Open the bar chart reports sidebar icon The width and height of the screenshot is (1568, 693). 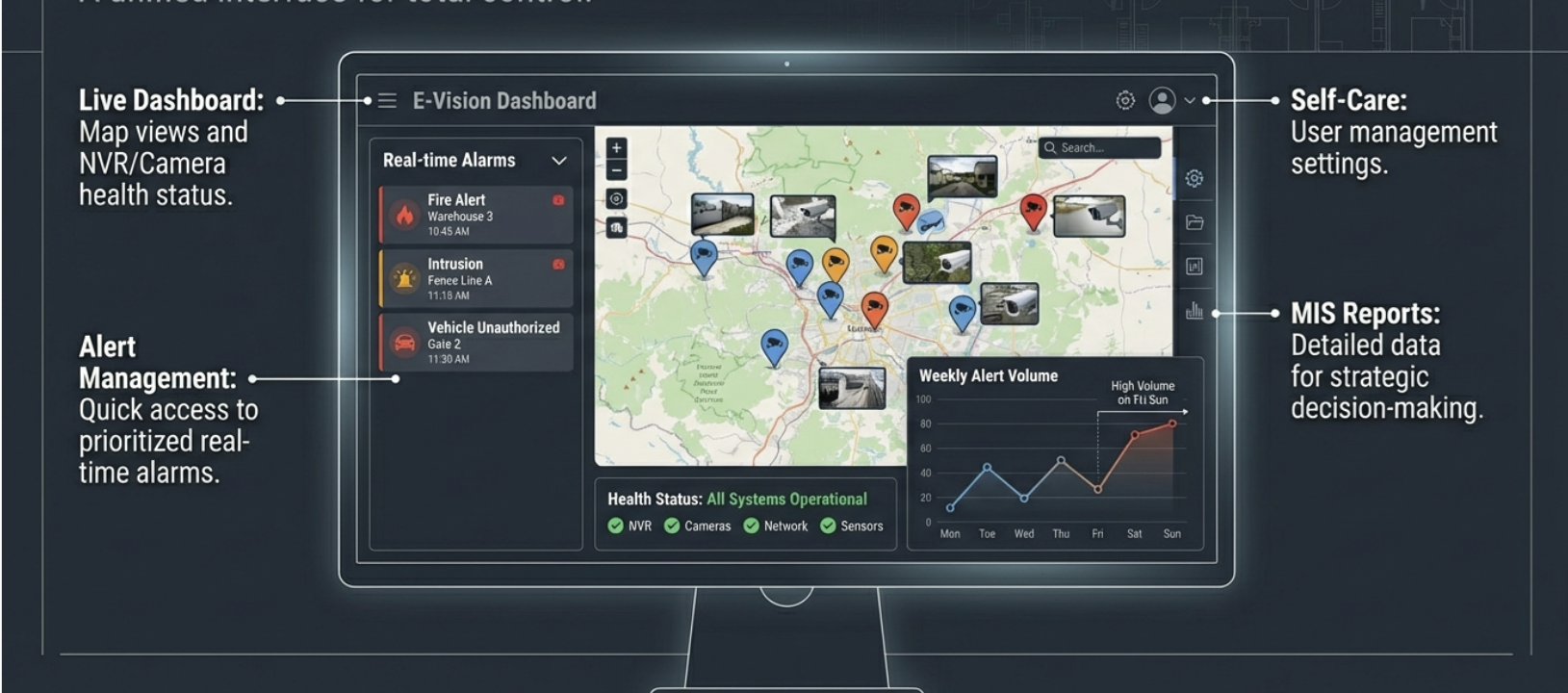click(1195, 310)
